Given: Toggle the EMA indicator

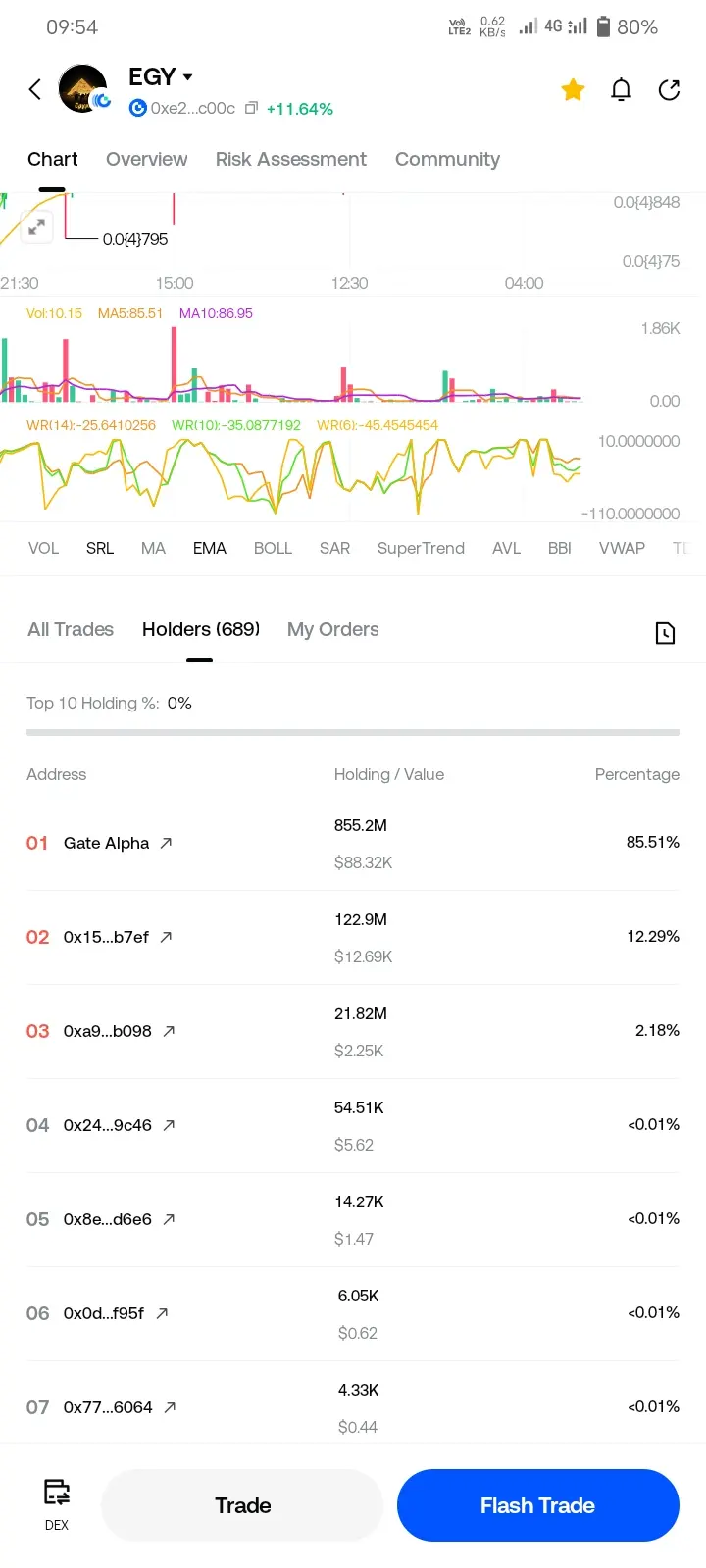Looking at the screenshot, I should 210,548.
